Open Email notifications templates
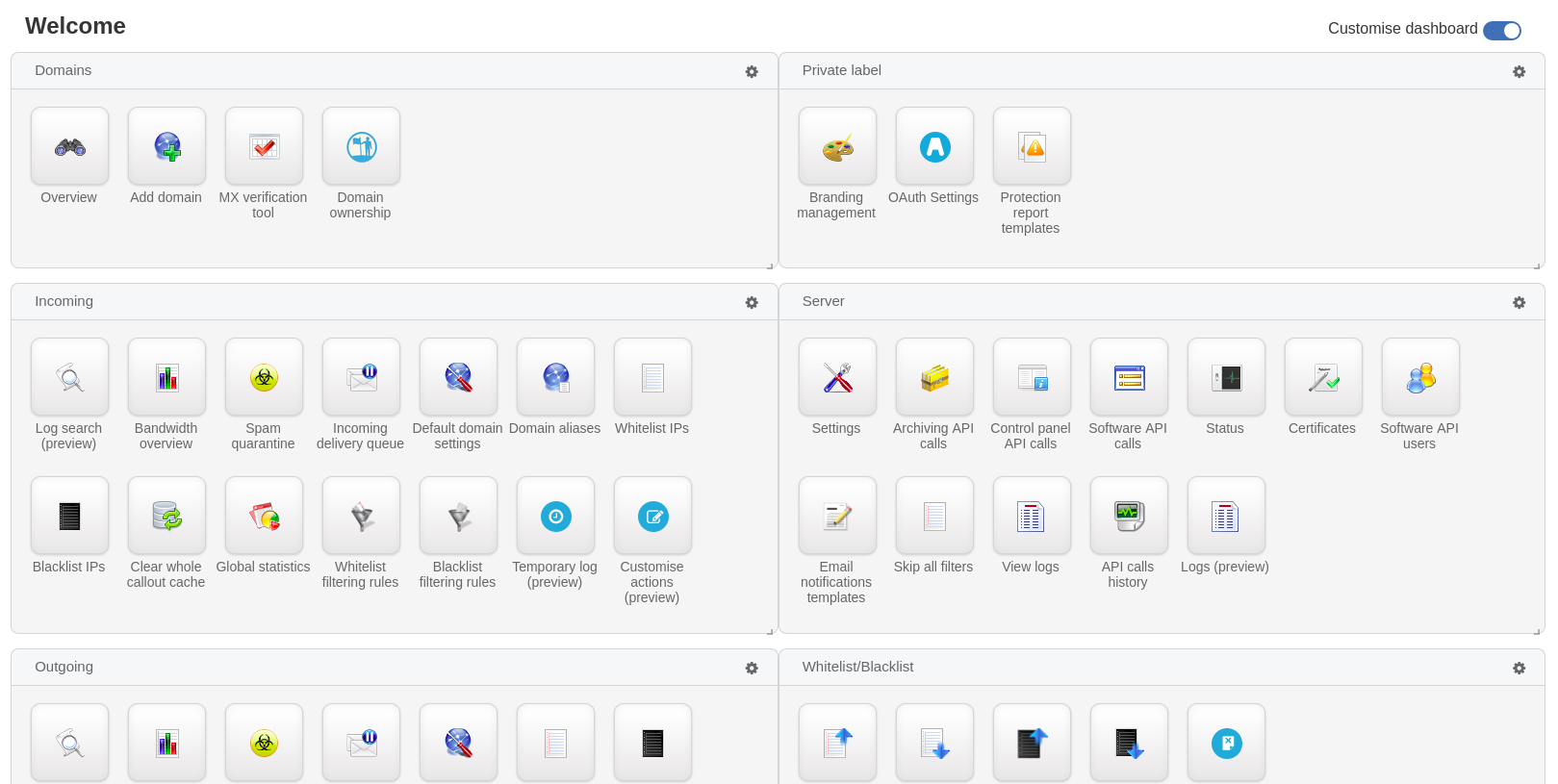This screenshot has width=1558, height=784. coord(837,516)
